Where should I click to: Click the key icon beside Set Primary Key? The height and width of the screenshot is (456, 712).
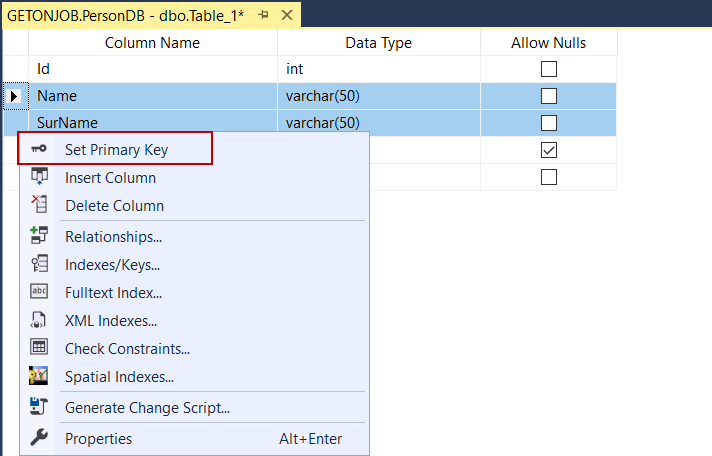coord(39,150)
